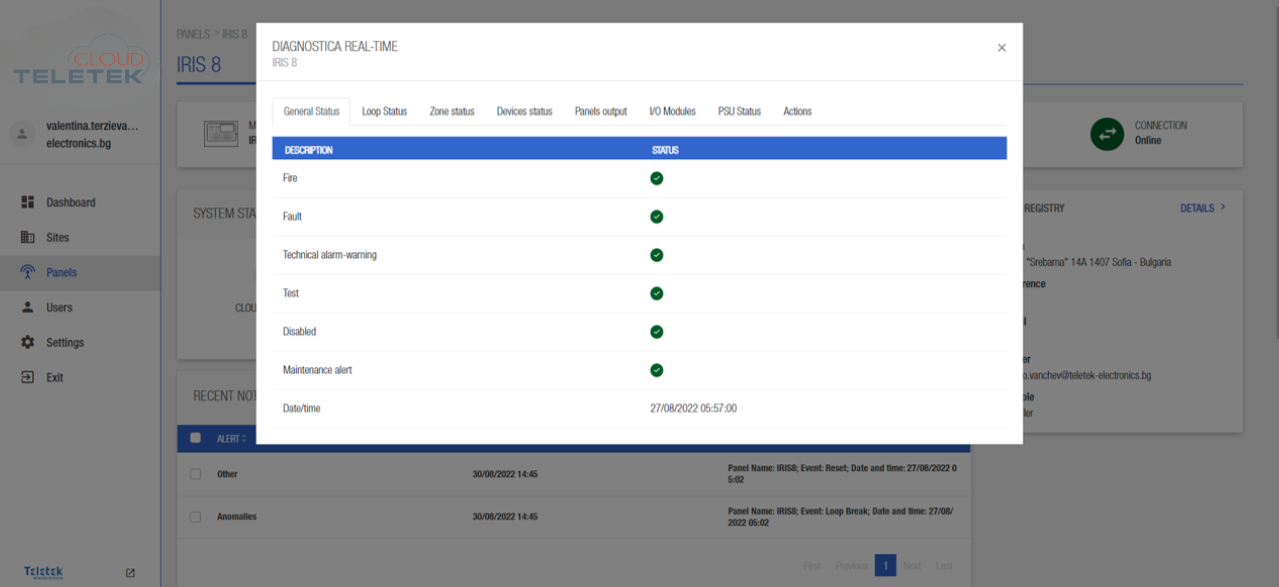Sort by the Alert column arrows

click(x=244, y=439)
